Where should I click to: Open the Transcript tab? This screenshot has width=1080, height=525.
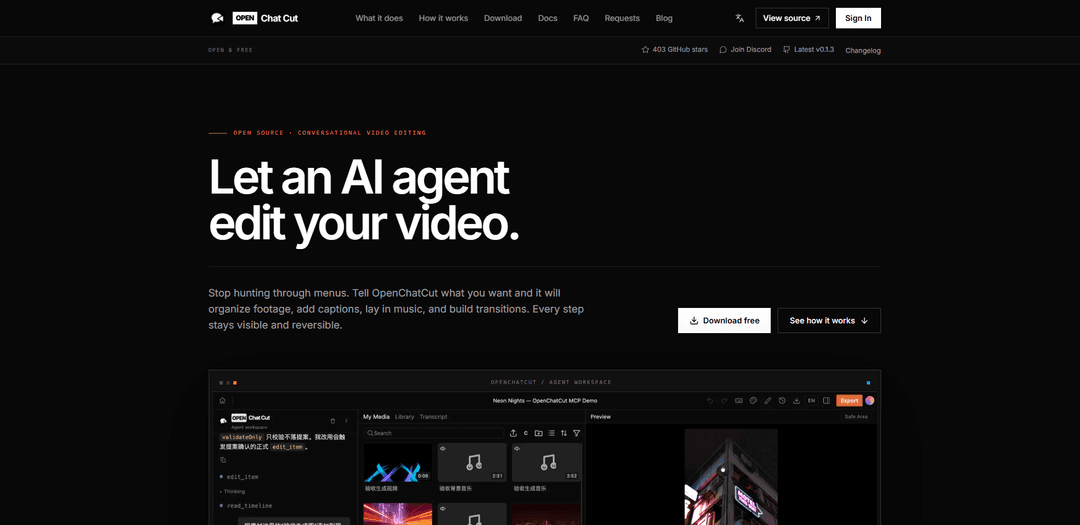pos(433,417)
